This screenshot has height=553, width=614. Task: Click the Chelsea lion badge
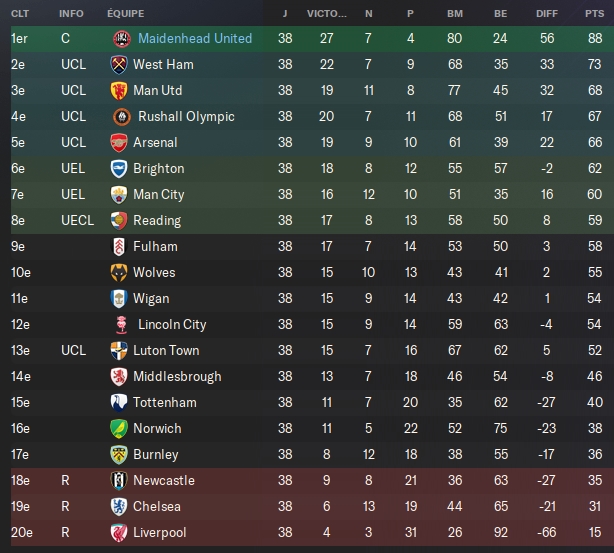(119, 507)
